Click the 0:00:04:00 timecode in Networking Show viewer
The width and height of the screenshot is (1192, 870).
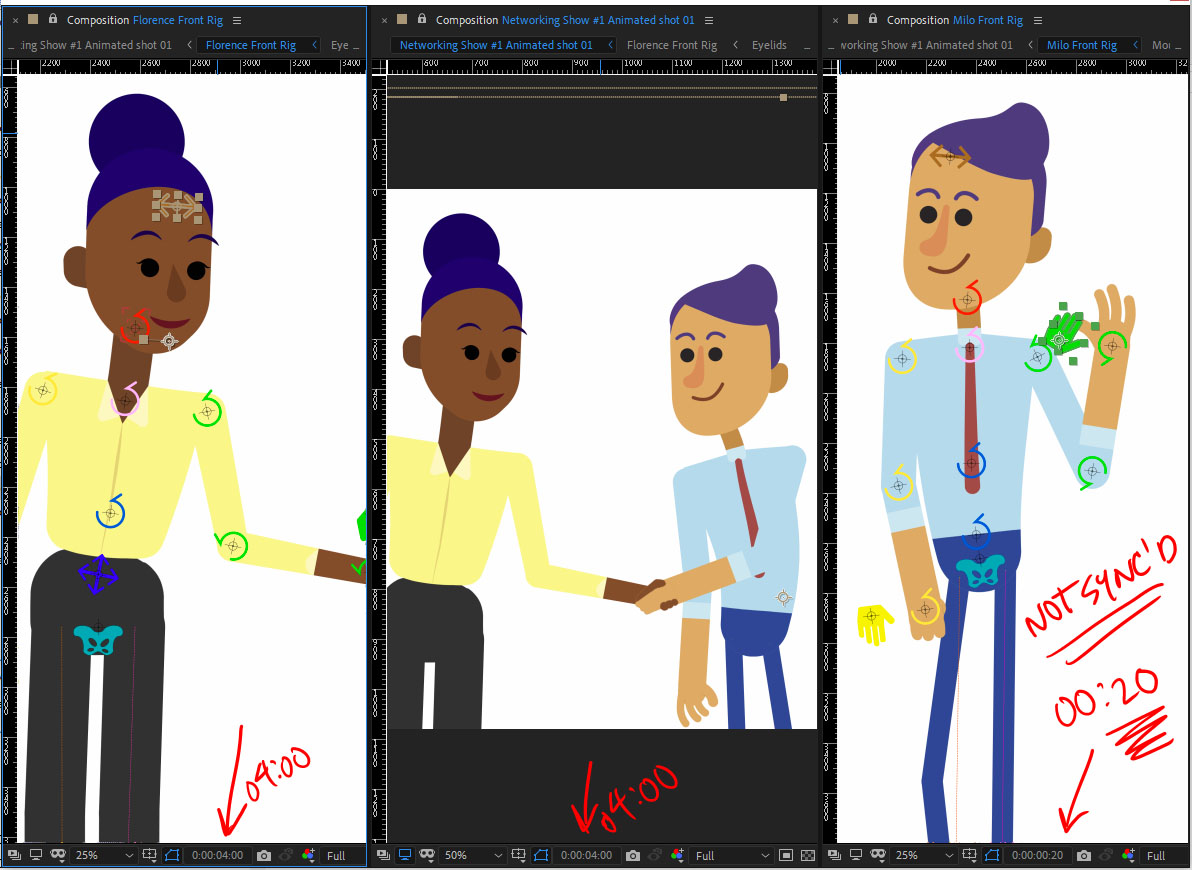tap(586, 856)
